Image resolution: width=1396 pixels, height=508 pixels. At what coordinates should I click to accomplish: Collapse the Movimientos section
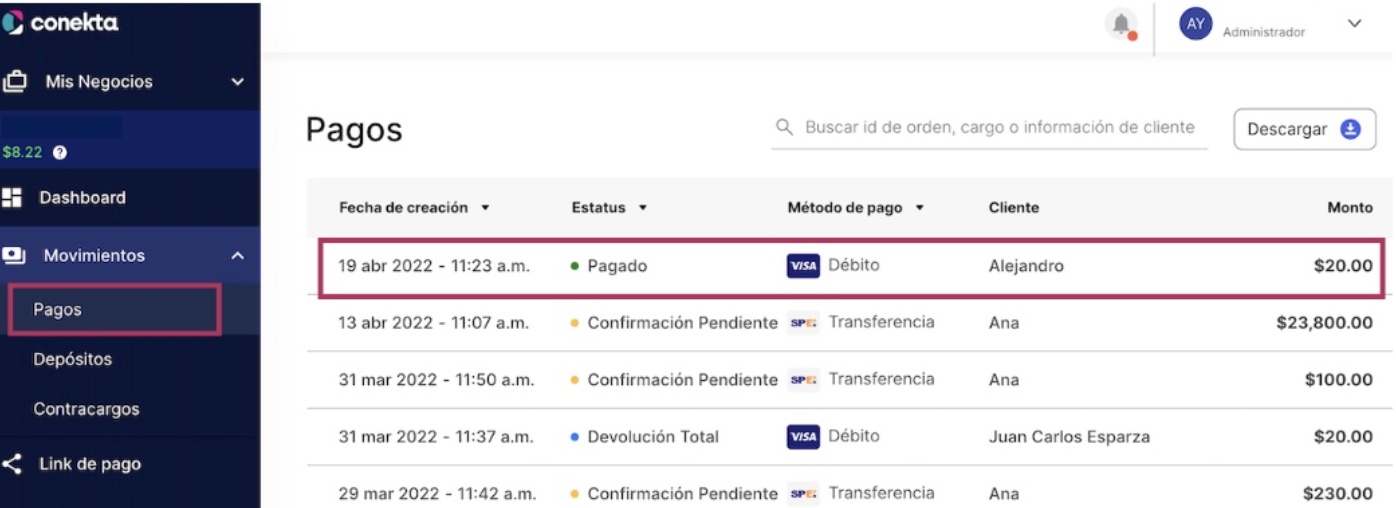[237, 256]
